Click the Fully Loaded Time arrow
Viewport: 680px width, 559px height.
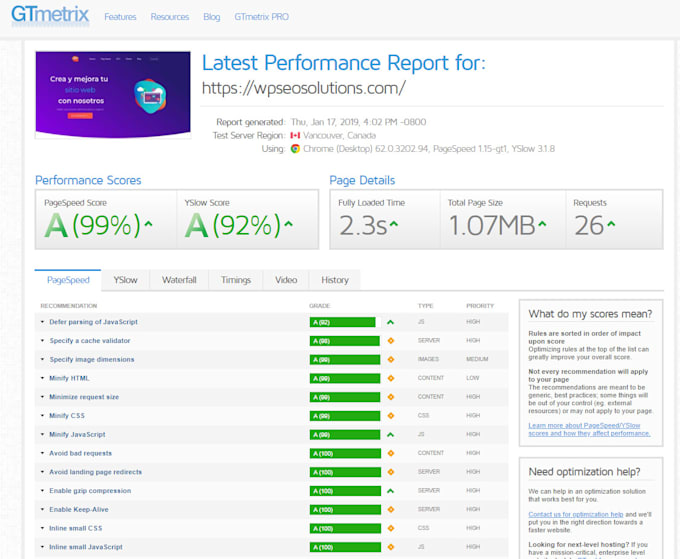[x=393, y=224]
